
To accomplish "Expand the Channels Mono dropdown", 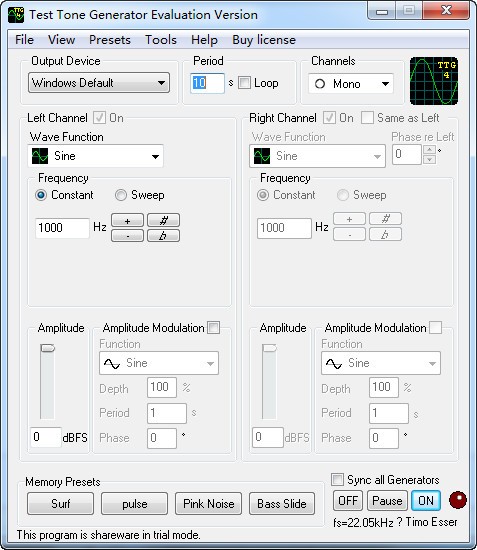I will [x=351, y=84].
